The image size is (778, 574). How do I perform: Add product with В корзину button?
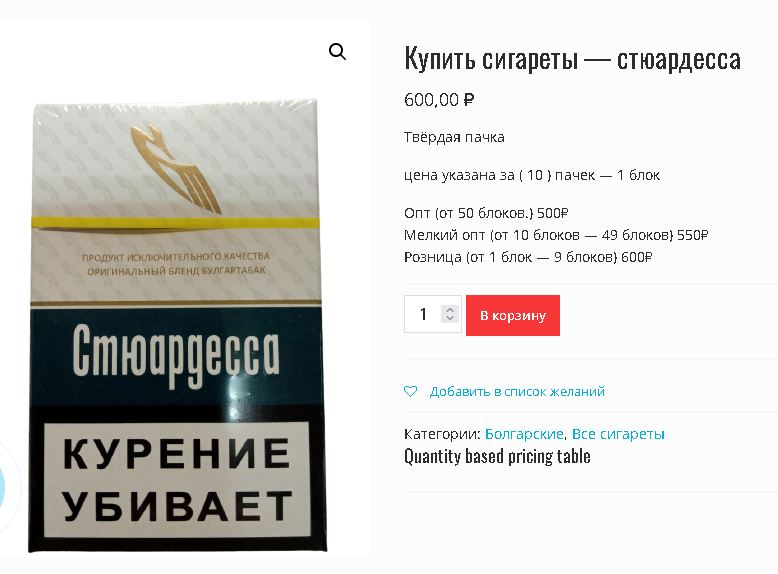click(513, 315)
